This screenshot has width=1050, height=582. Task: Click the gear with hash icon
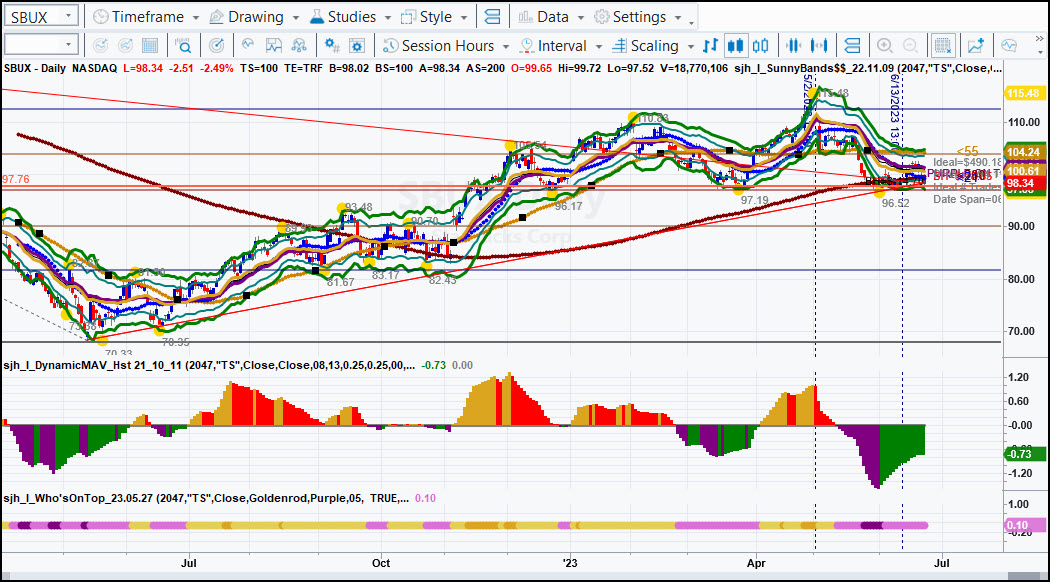coord(331,46)
